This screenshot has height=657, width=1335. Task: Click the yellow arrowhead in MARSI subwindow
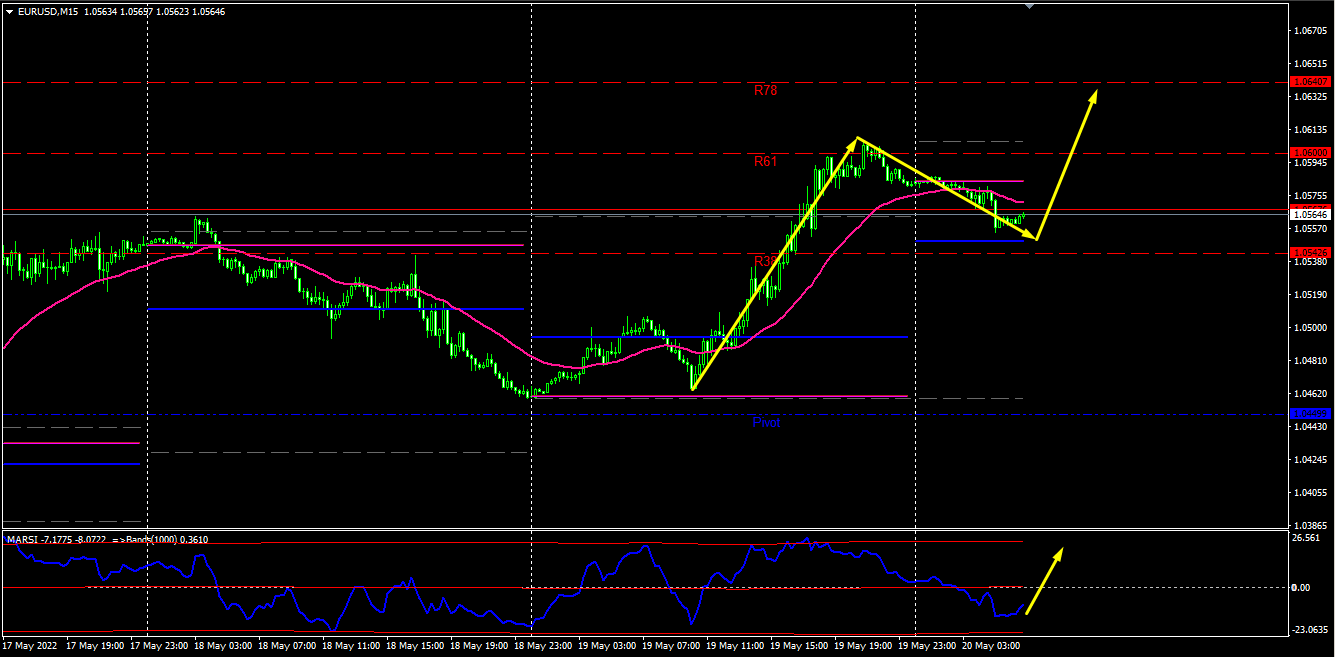[x=1059, y=553]
